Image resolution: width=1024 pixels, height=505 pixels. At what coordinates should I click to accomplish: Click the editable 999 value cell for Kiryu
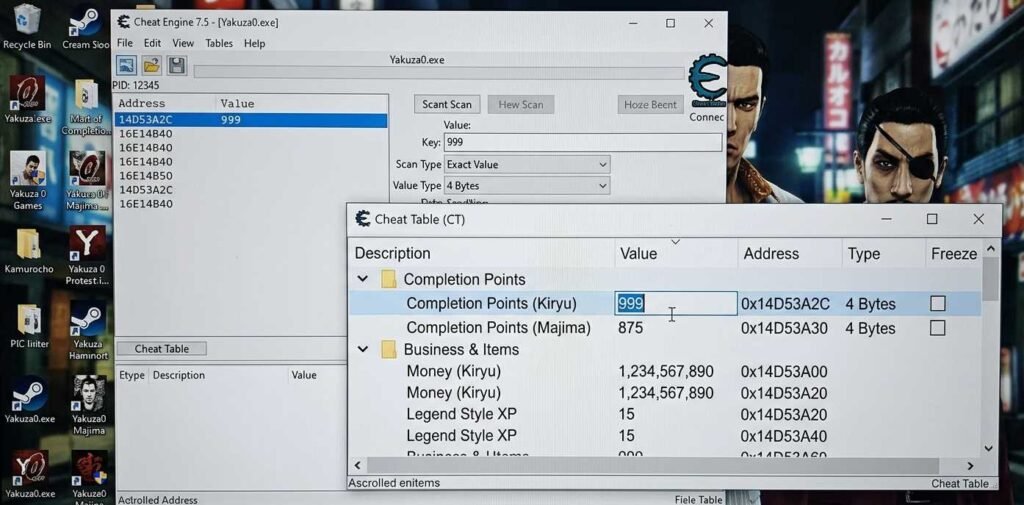coord(676,303)
